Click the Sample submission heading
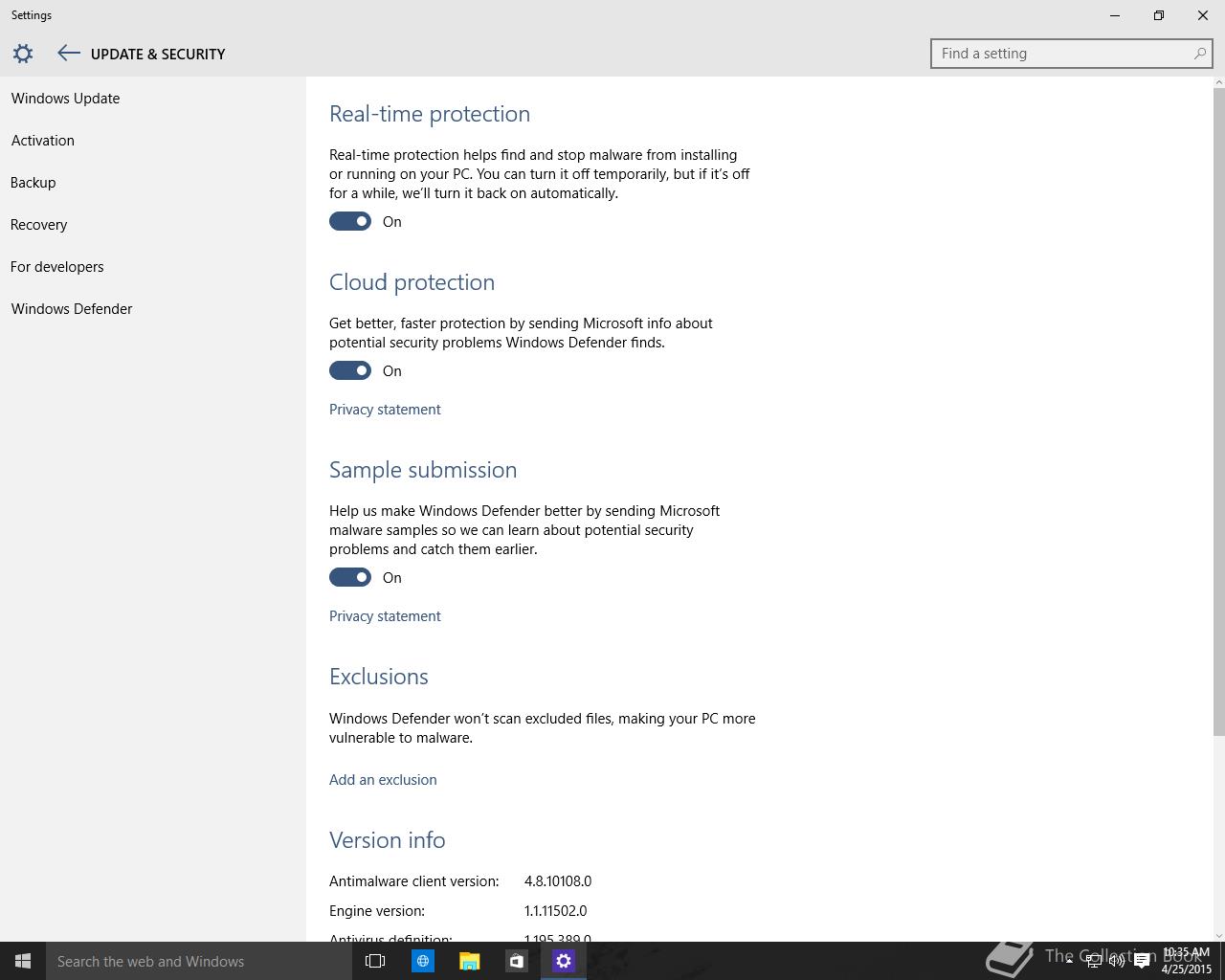This screenshot has height=980, width=1225. [423, 469]
